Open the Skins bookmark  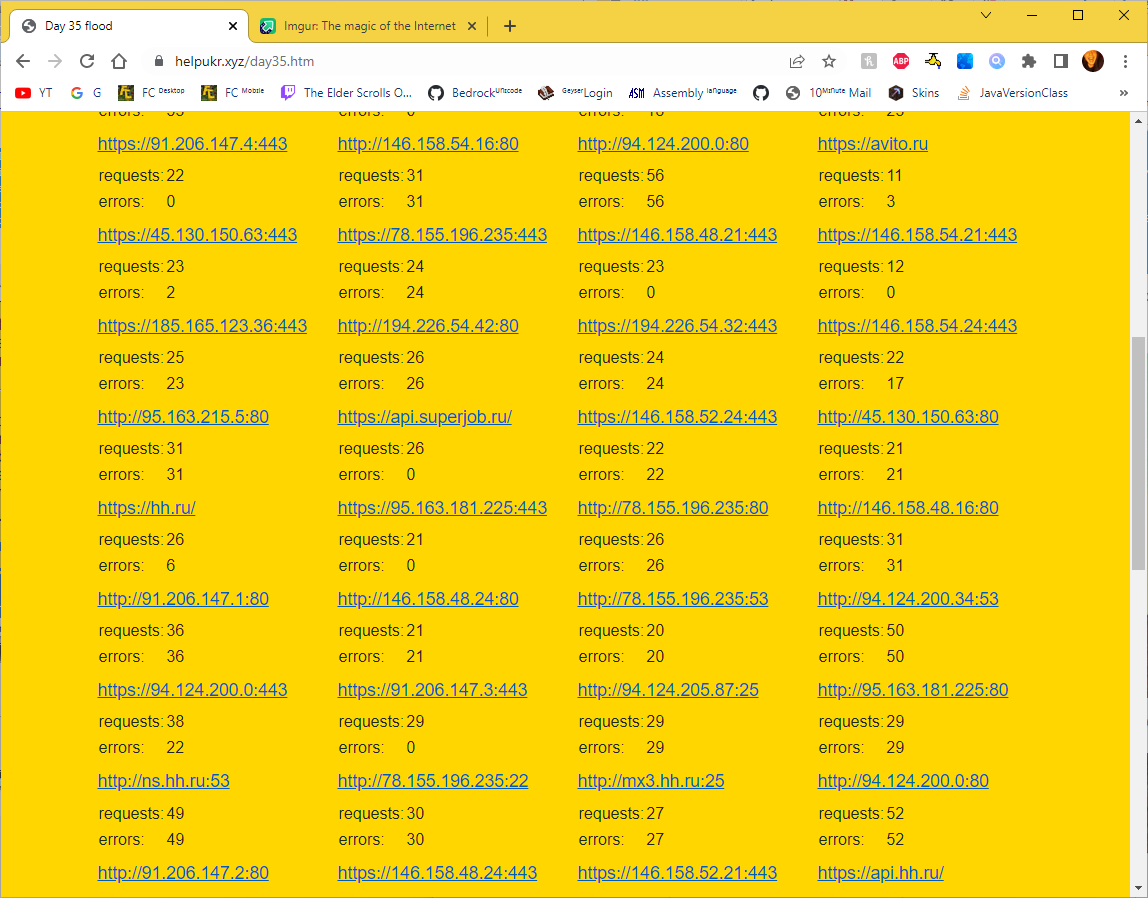pyautogui.click(x=914, y=93)
